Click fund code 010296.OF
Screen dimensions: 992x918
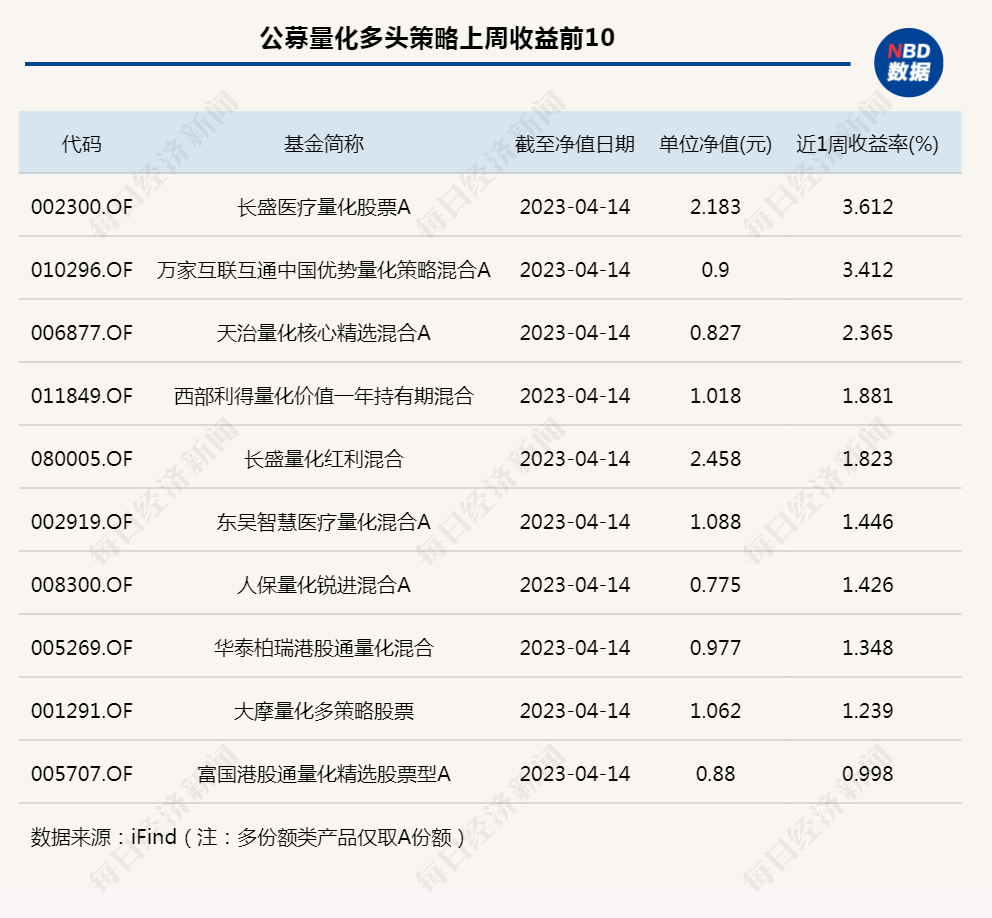pyautogui.click(x=82, y=270)
